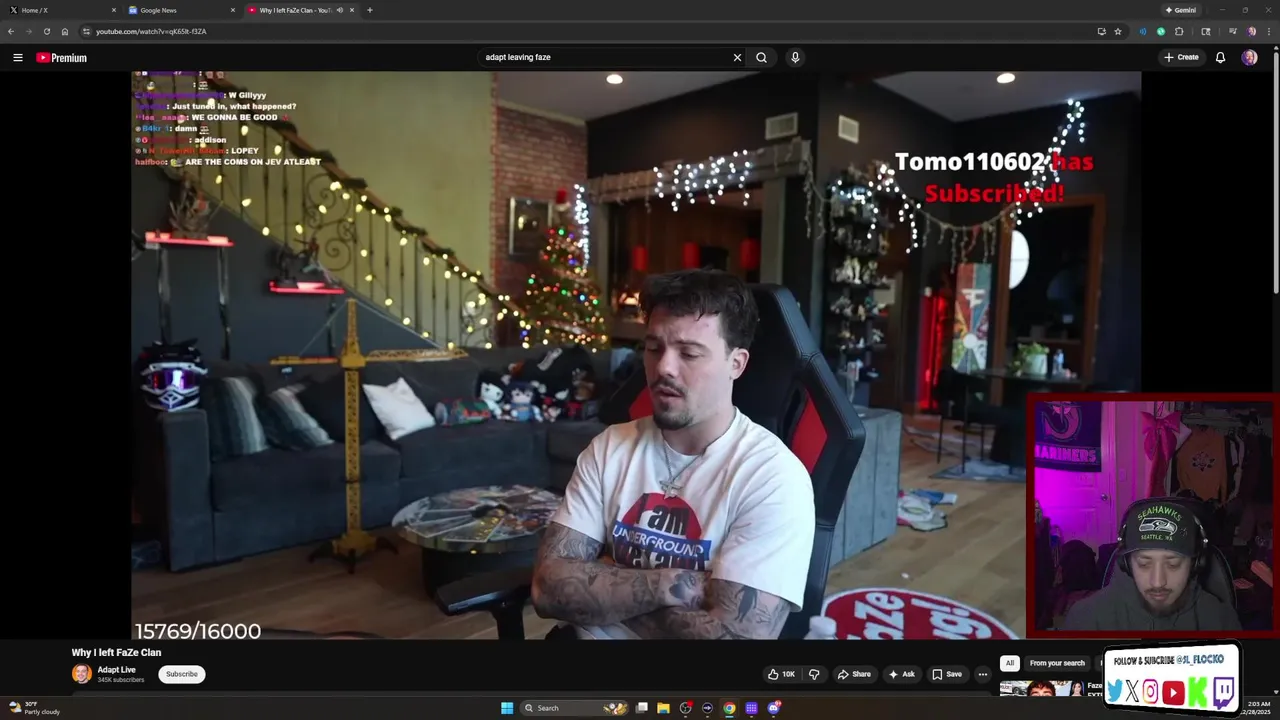Open the Adapt Live channel name link

coord(116,670)
